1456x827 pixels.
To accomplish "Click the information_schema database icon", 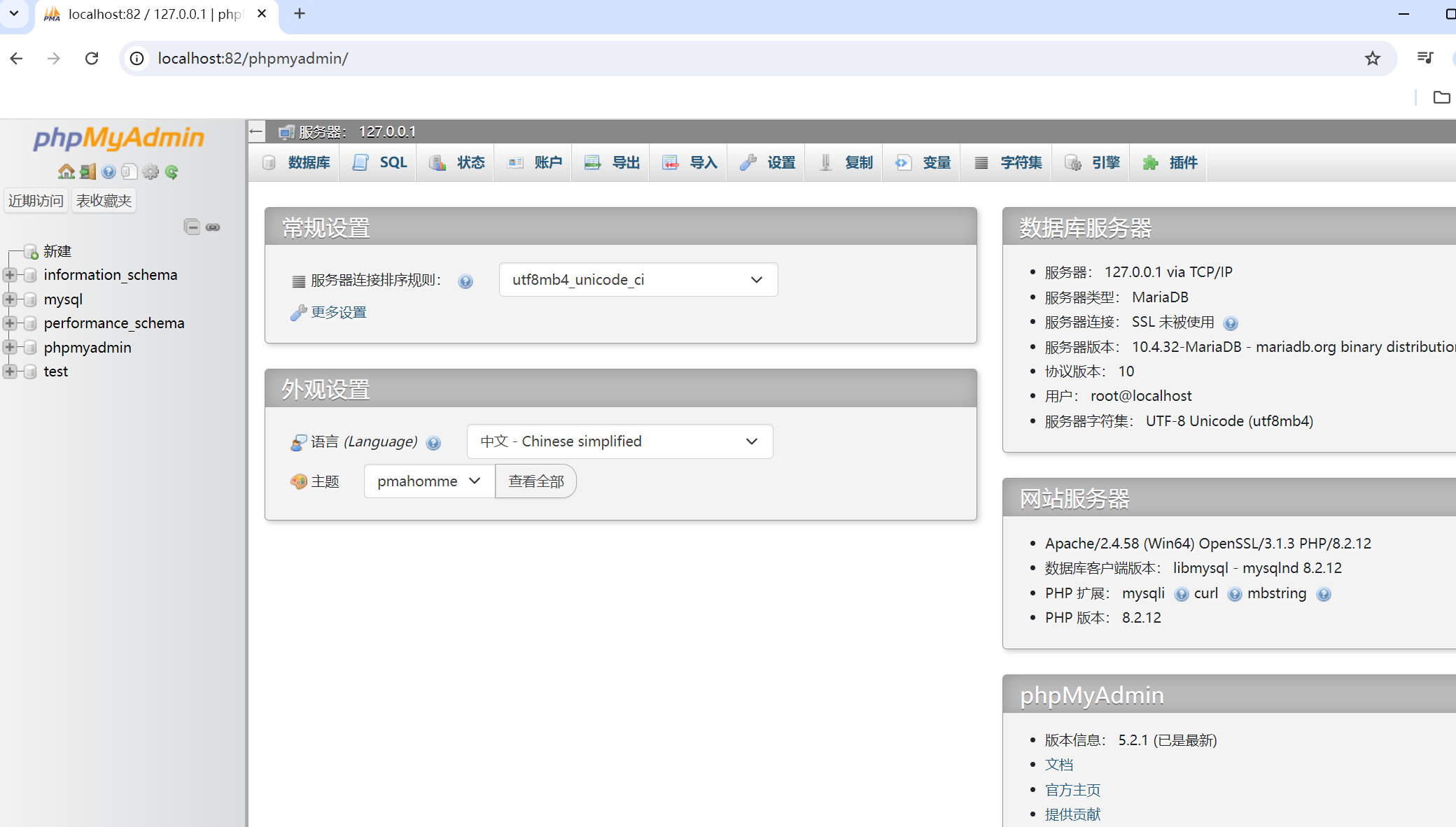I will [30, 275].
